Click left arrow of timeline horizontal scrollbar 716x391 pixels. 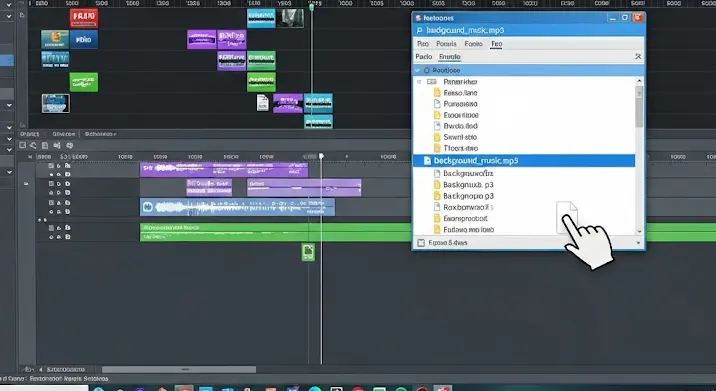click(41, 369)
